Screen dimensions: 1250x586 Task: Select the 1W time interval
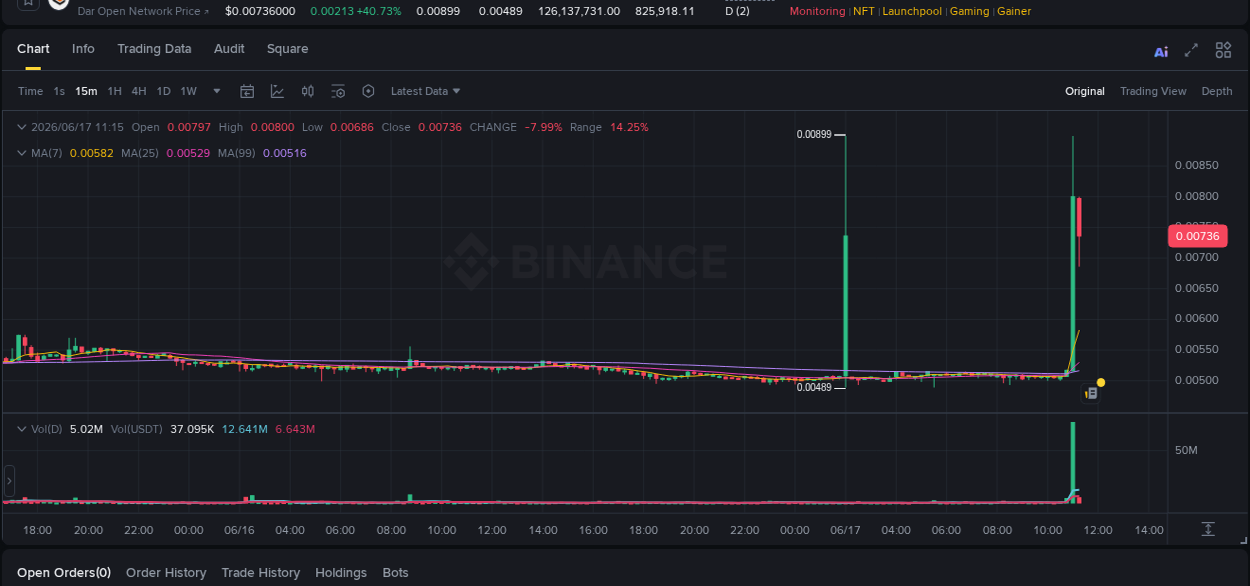[x=188, y=91]
